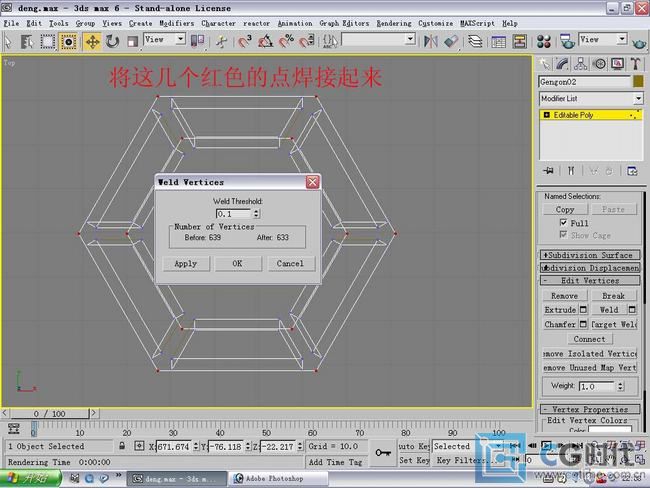Click time slider 0 / 100
The image size is (650, 488).
coord(49,413)
